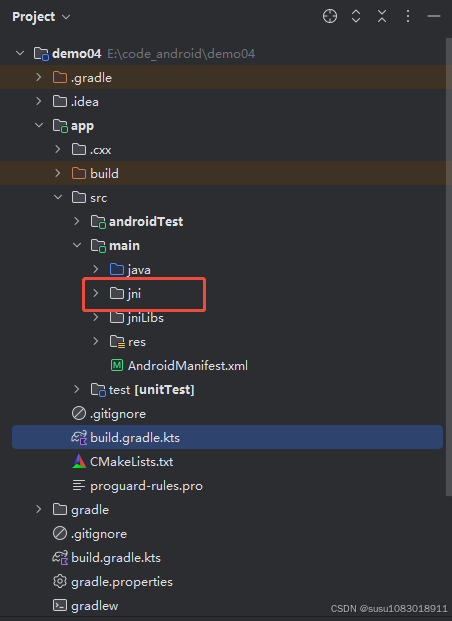This screenshot has height=621, width=452.
Task: Open the Project panel options kebab menu
Action: click(408, 16)
